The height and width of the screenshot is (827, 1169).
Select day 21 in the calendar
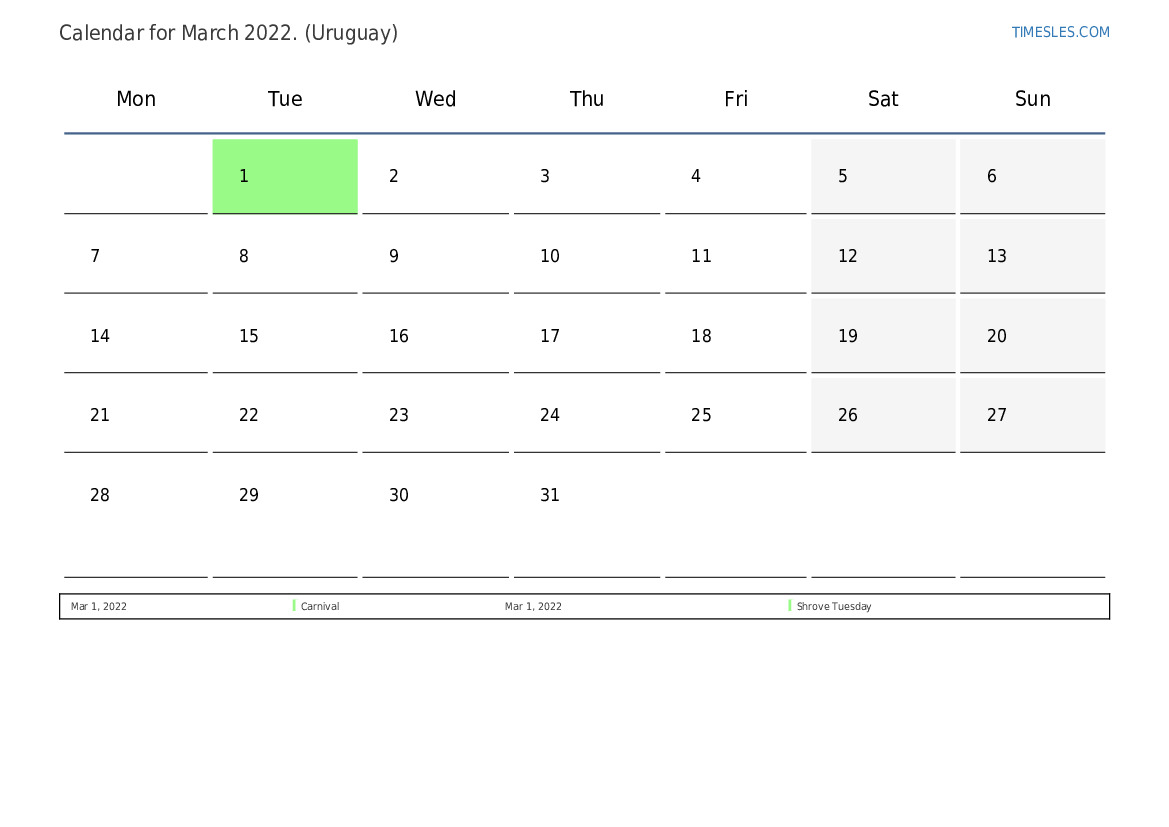[x=136, y=415]
